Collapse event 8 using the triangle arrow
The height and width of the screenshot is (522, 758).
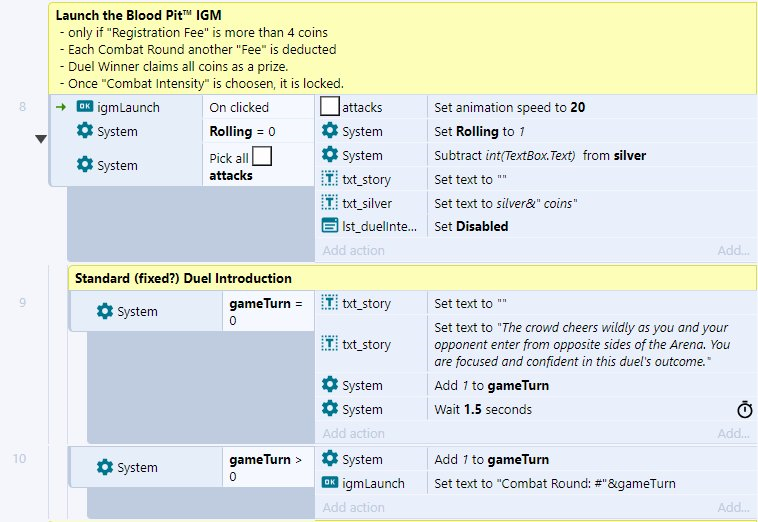pyautogui.click(x=41, y=139)
